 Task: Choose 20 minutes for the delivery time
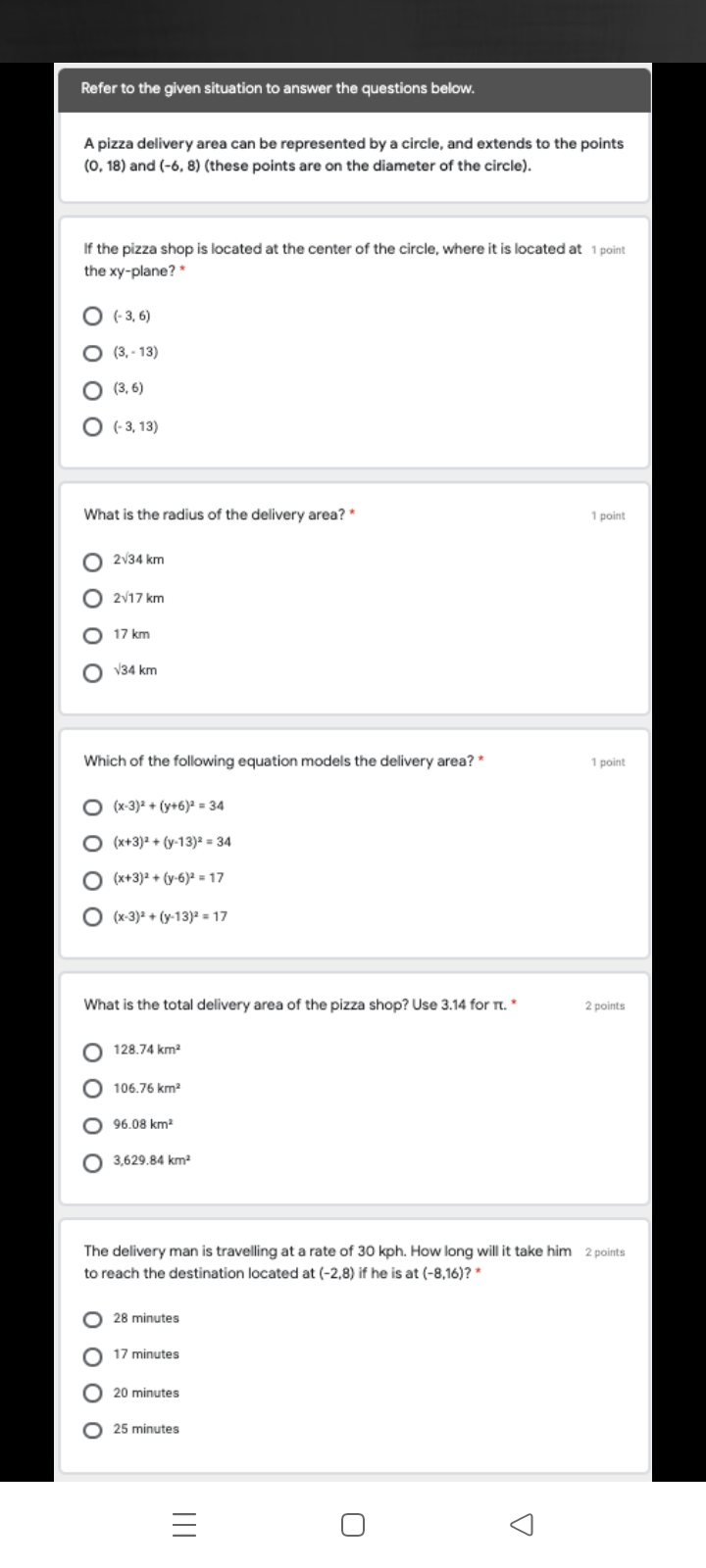pos(93,1392)
